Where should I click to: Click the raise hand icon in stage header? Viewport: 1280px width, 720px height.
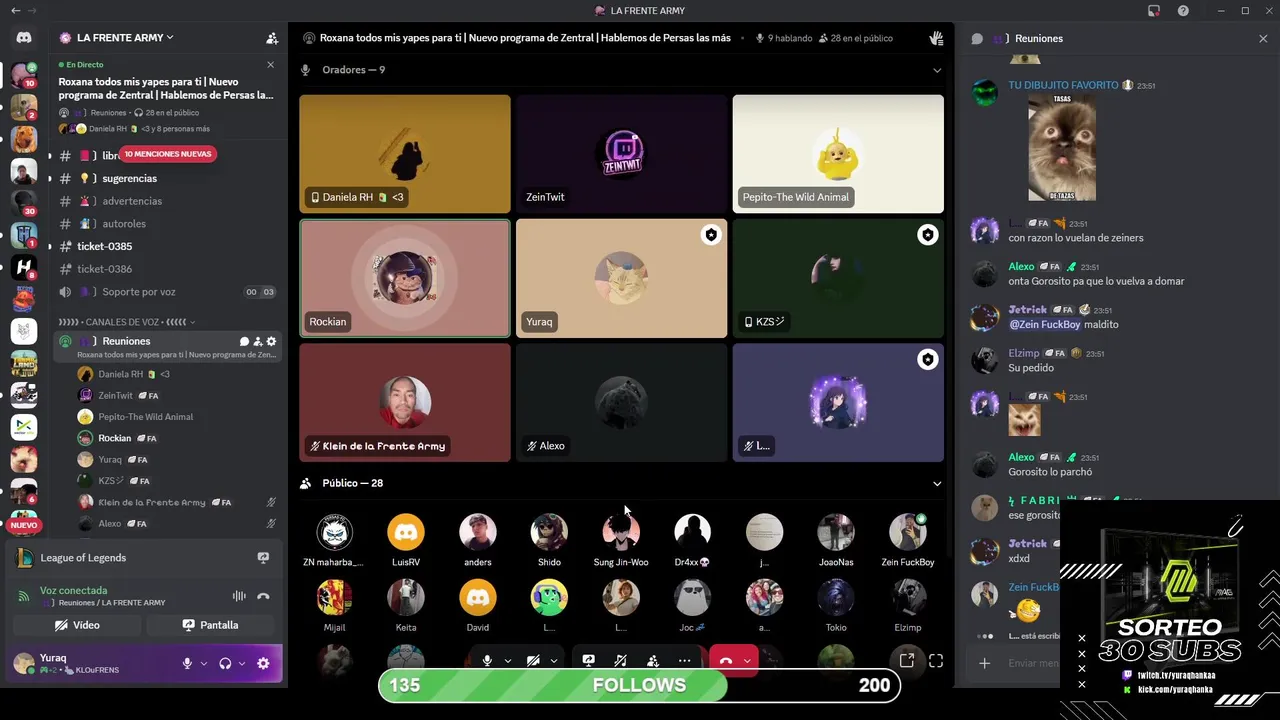tap(936, 38)
